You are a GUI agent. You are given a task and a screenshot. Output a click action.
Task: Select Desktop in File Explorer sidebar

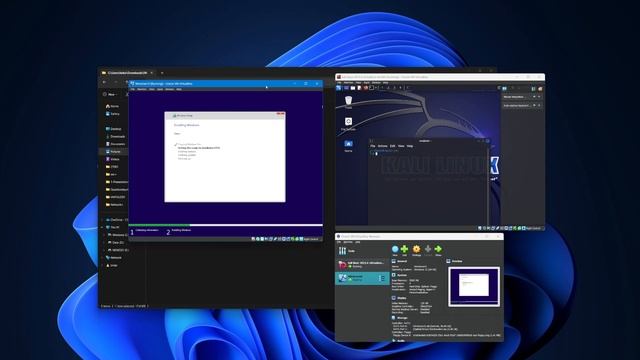click(114, 129)
